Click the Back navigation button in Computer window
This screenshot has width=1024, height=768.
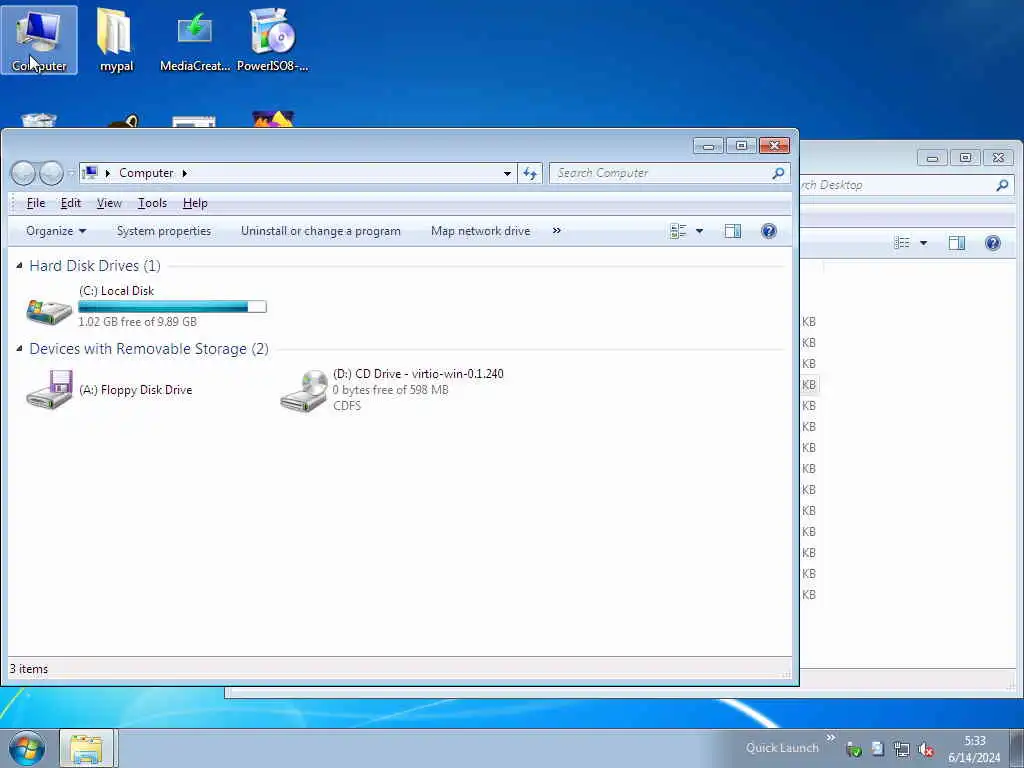[x=23, y=173]
